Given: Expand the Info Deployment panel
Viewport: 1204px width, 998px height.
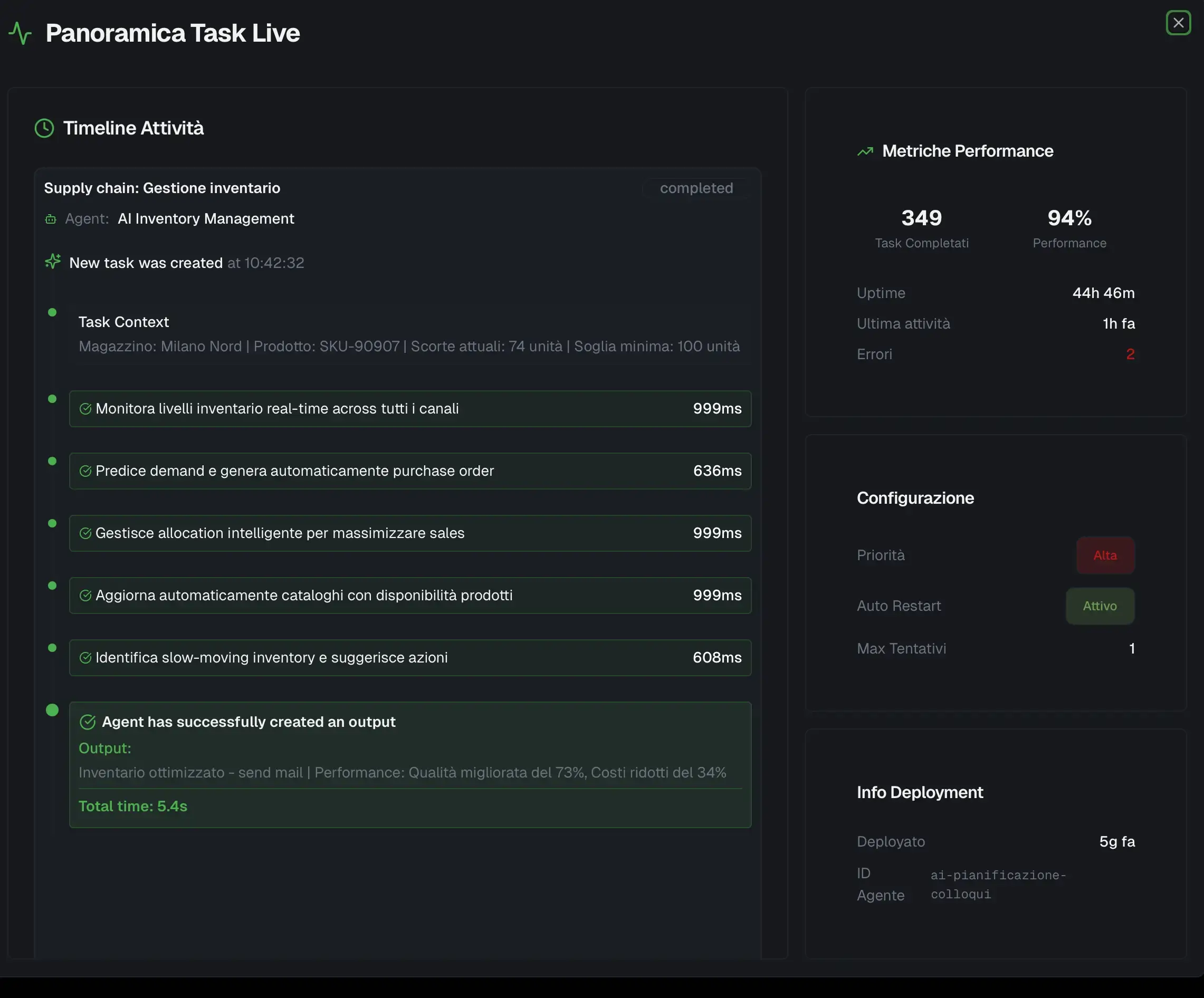Looking at the screenshot, I should 919,792.
